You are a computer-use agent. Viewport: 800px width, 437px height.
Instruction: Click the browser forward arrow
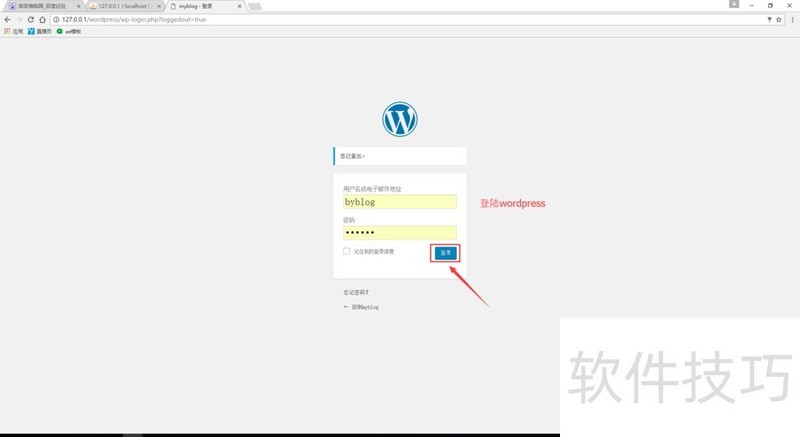(x=19, y=19)
